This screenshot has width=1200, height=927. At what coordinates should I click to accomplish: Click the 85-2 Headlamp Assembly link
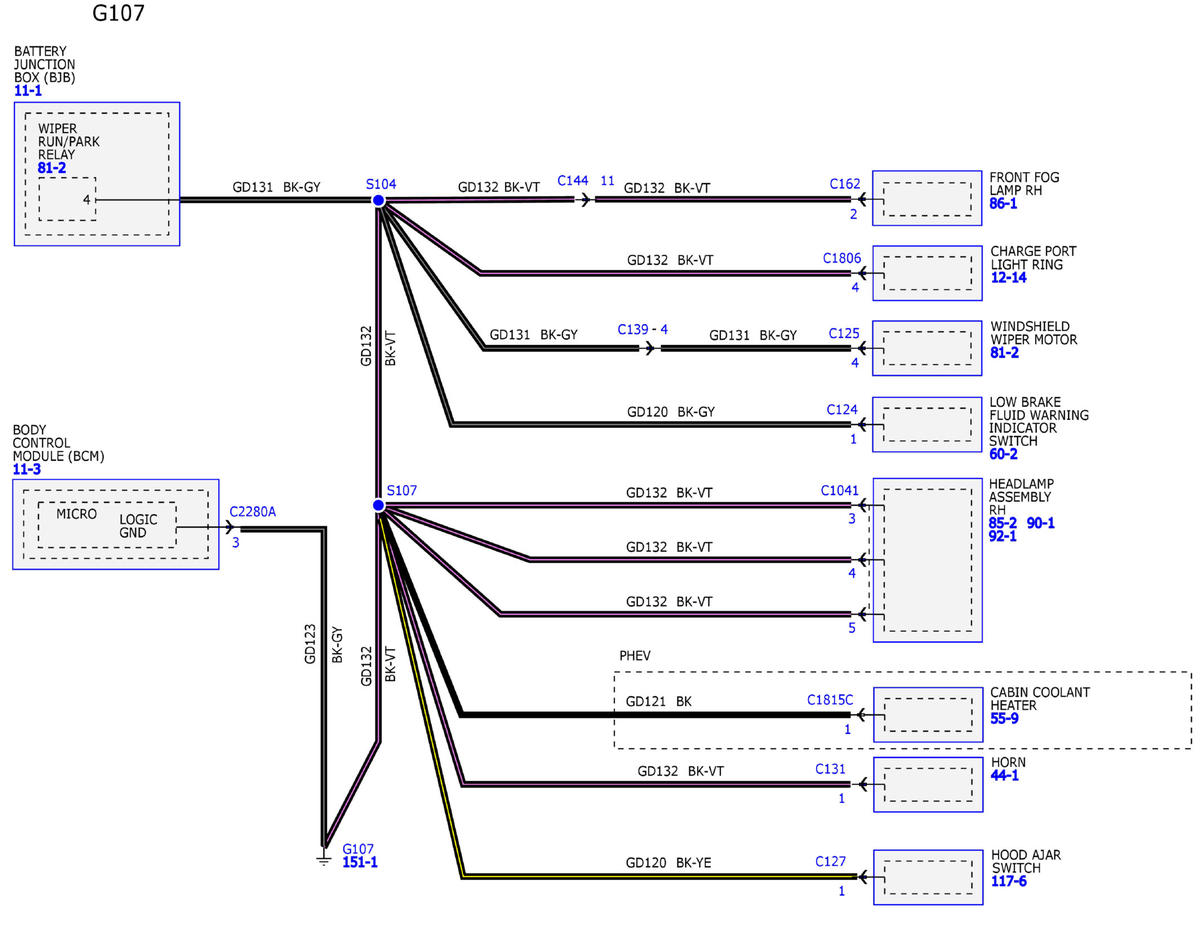1003,522
